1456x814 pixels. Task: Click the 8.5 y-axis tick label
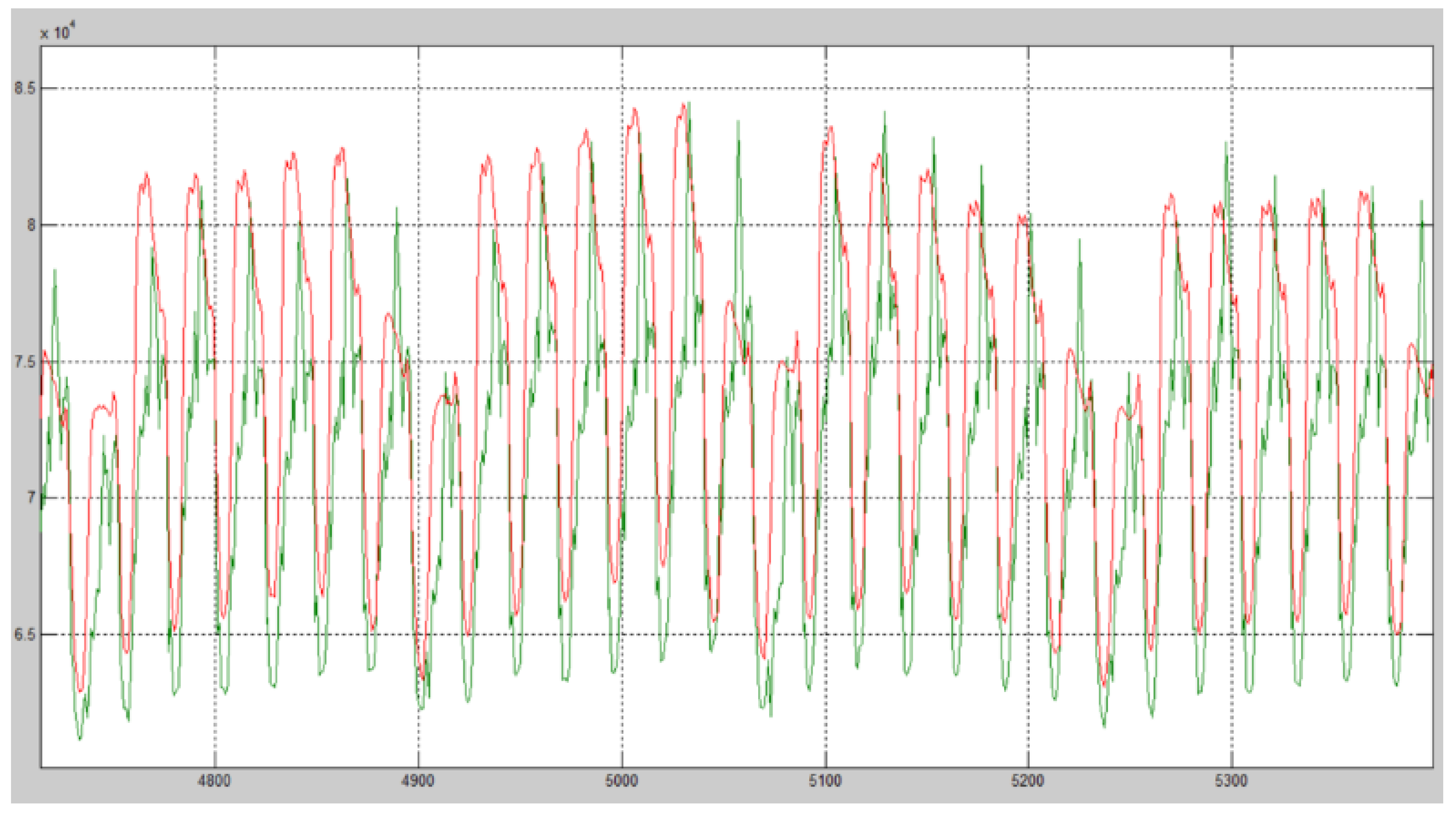[24, 88]
